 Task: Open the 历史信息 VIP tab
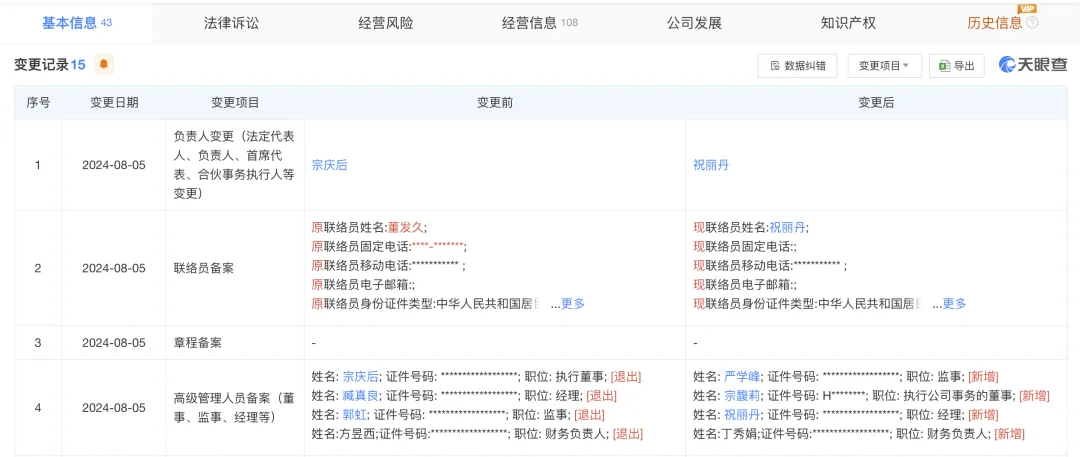pyautogui.click(x=994, y=23)
